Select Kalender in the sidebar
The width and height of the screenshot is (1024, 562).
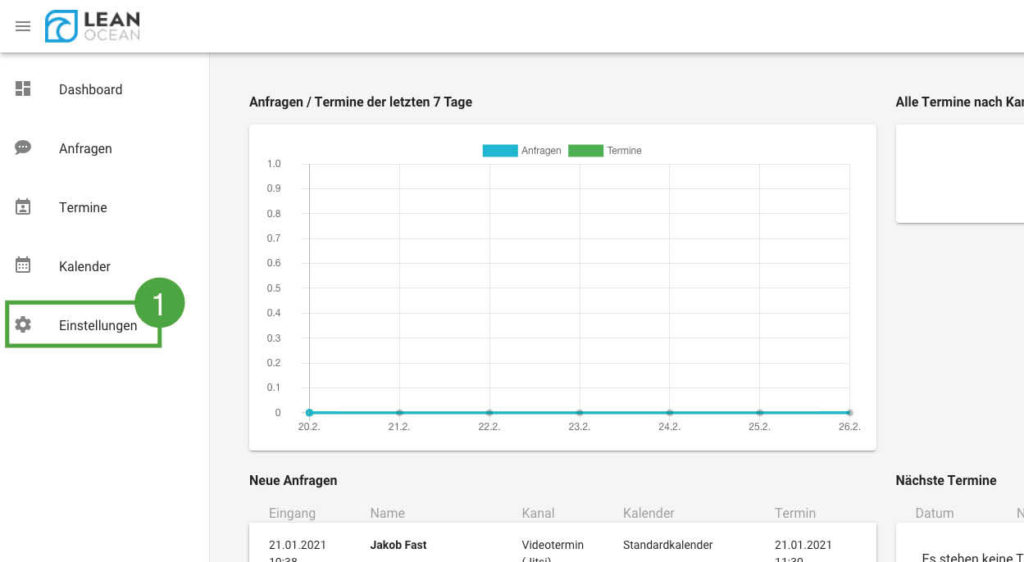(x=84, y=266)
